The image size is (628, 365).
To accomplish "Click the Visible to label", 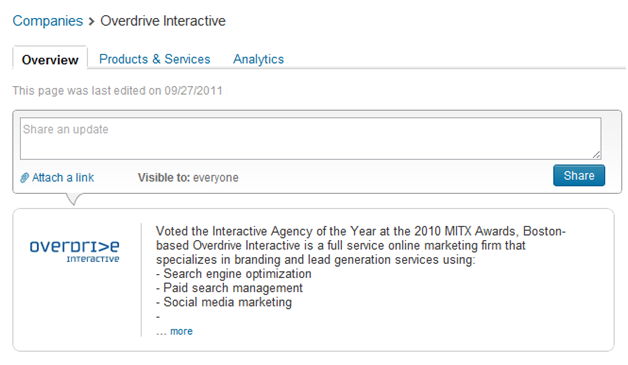I will [x=164, y=178].
